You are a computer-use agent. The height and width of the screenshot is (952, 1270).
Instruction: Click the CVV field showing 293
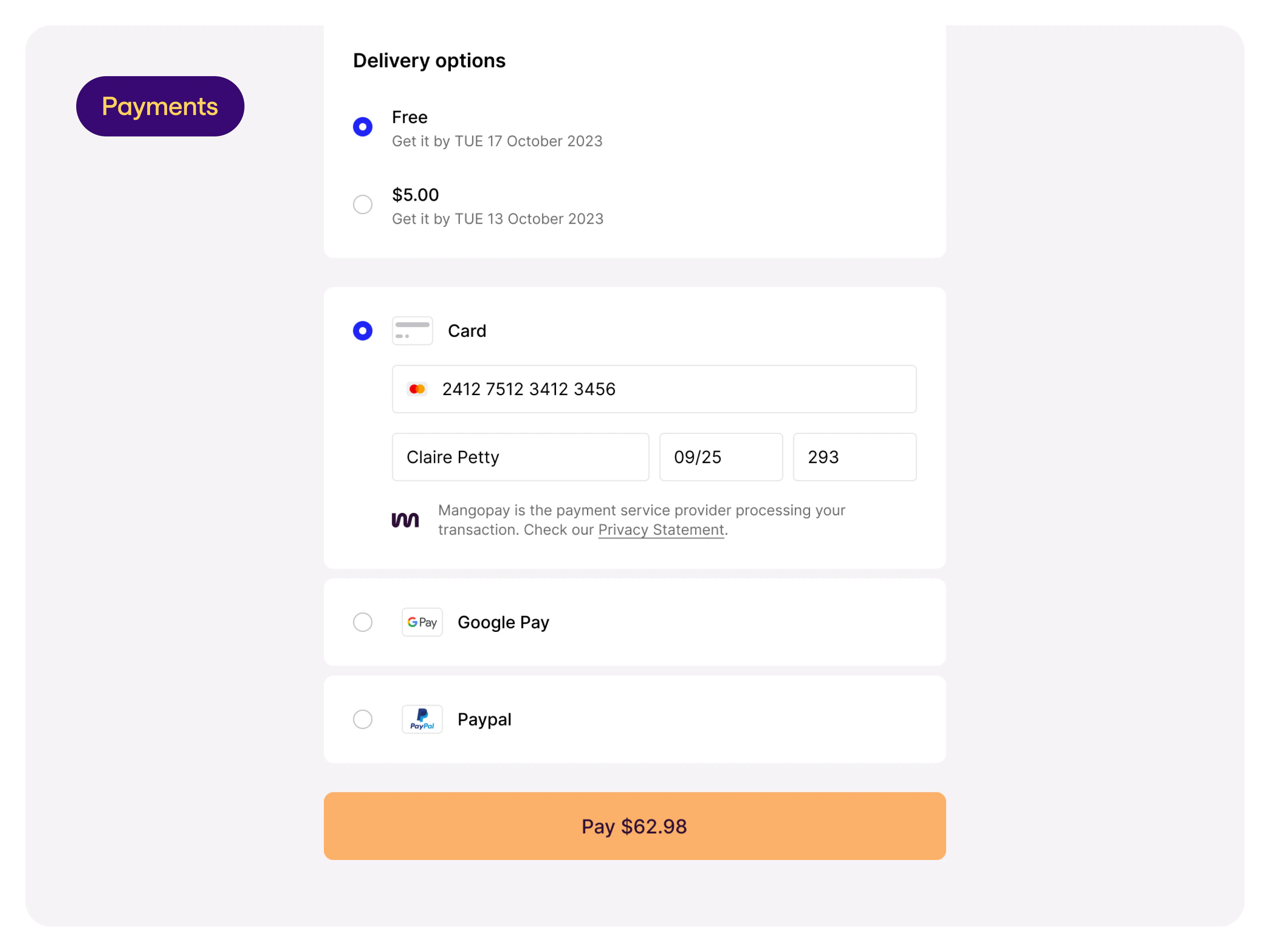(x=854, y=457)
